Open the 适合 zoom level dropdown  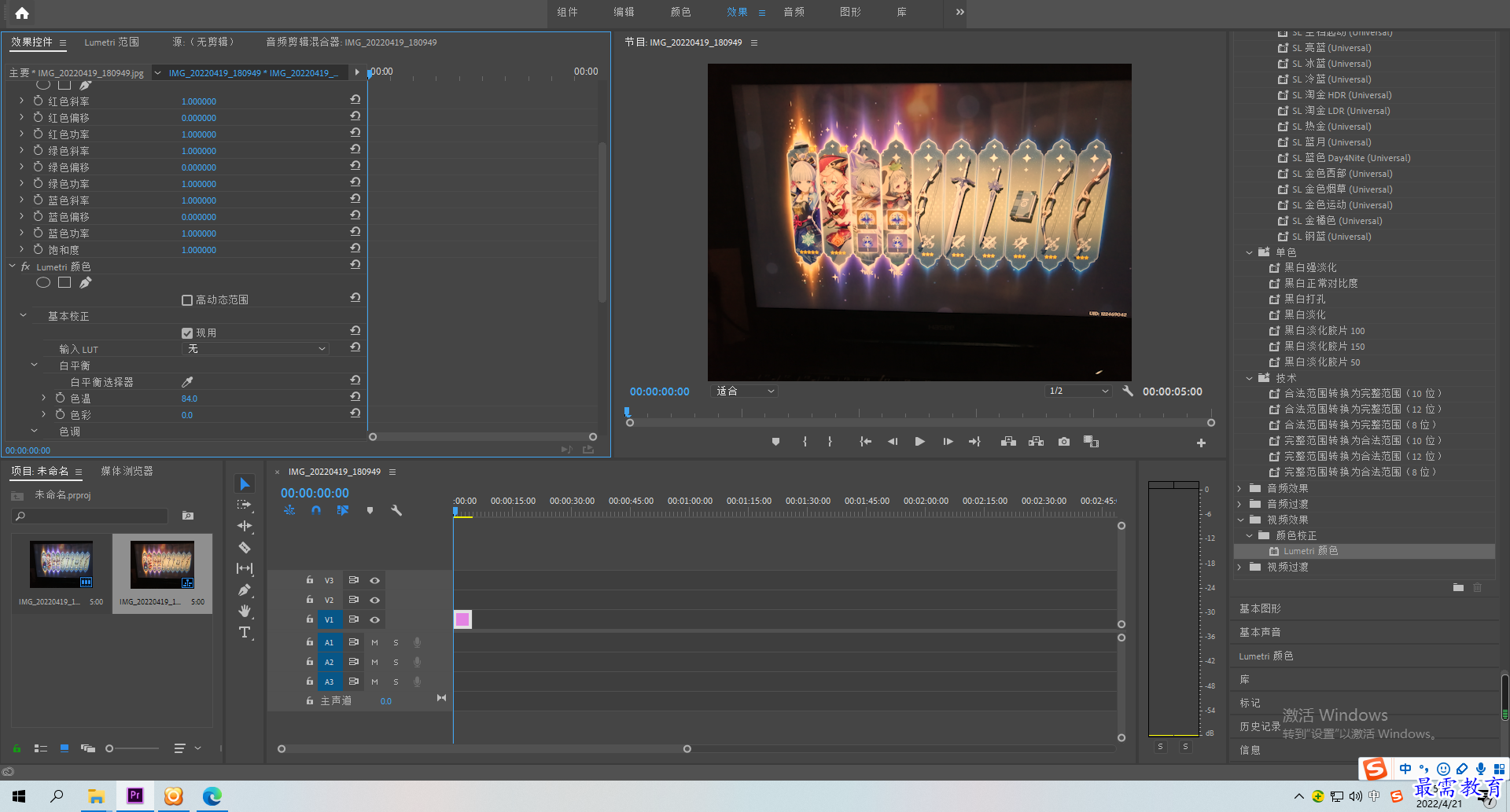tap(744, 391)
